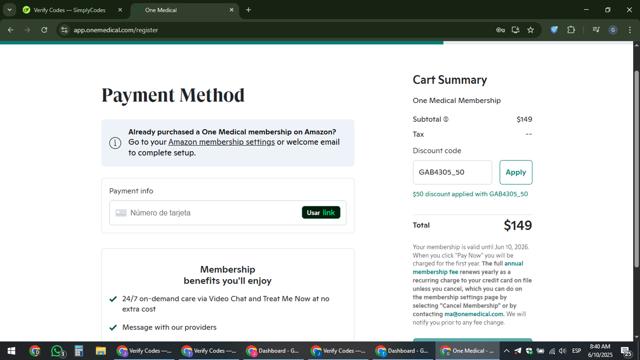Viewport: 640px width, 360px height.
Task: Open Amazon membership settings link
Action: (222, 142)
